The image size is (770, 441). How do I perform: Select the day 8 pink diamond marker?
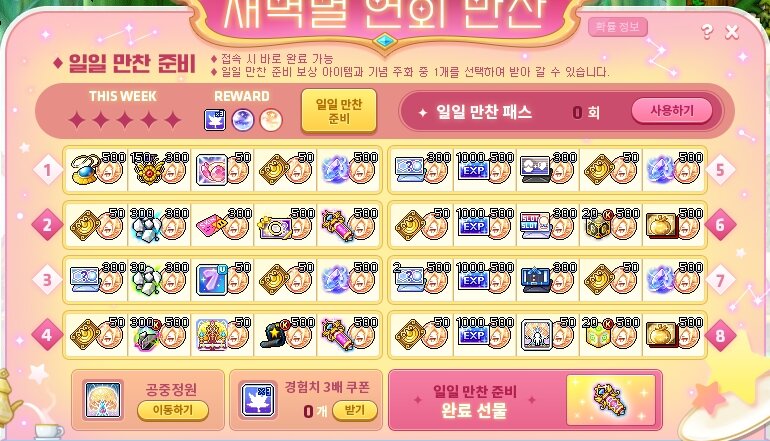720,336
